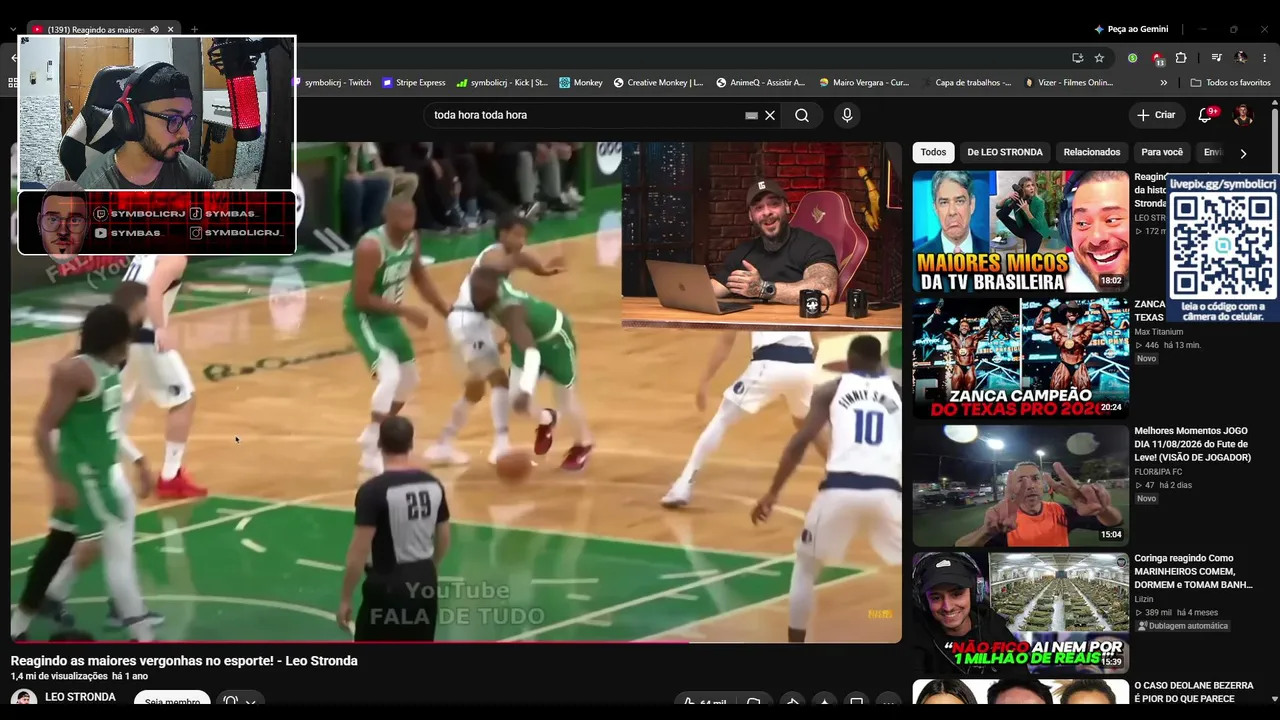This screenshot has width=1280, height=720.
Task: Open the YouTube account avatar menu
Action: pos(1243,115)
